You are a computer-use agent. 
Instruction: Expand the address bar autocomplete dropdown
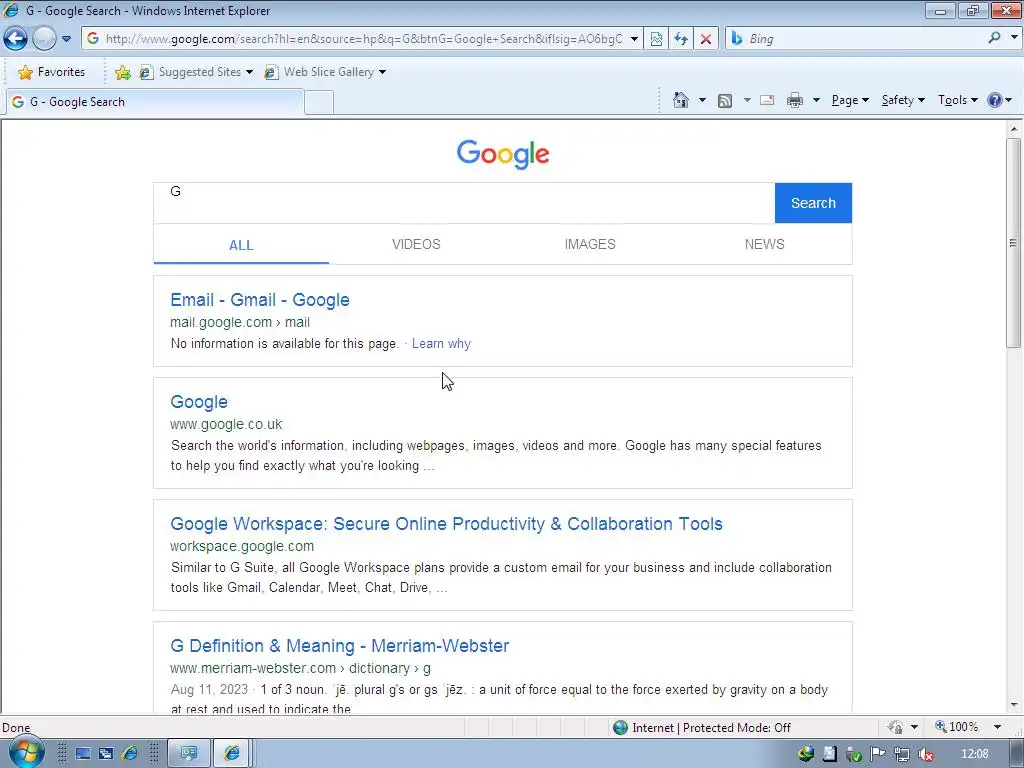click(x=633, y=39)
